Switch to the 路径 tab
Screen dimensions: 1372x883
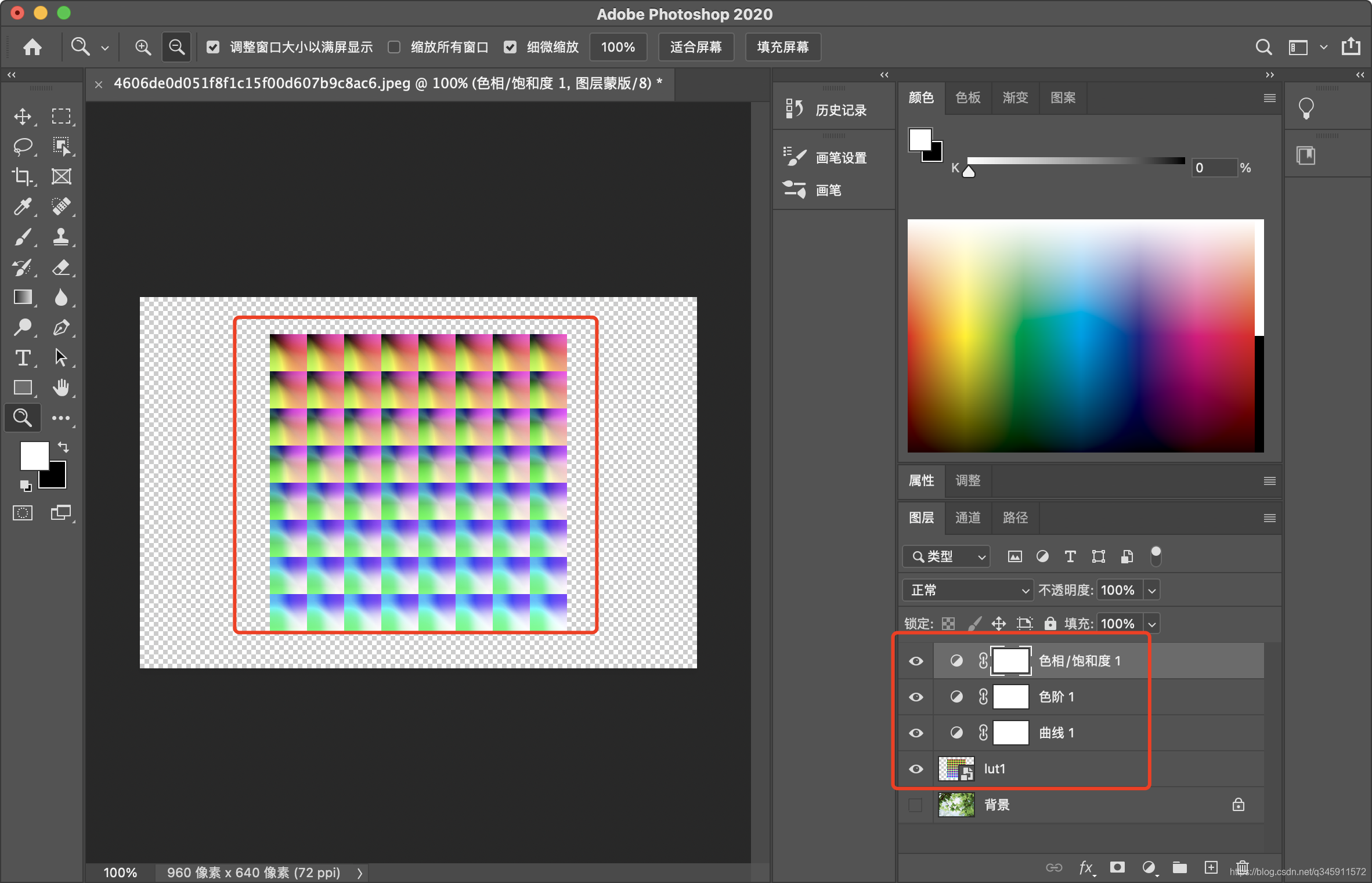pyautogui.click(x=1015, y=518)
